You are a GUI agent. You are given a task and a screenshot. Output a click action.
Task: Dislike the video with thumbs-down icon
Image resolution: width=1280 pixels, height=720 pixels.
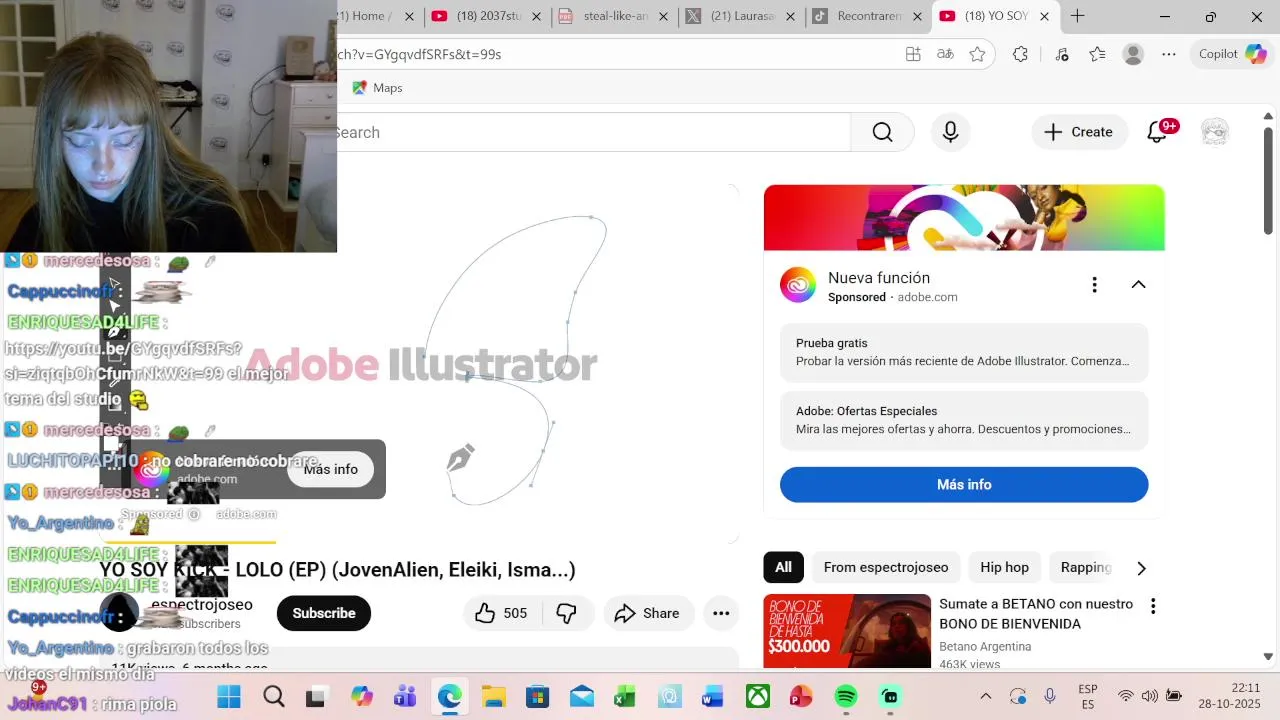(x=567, y=613)
